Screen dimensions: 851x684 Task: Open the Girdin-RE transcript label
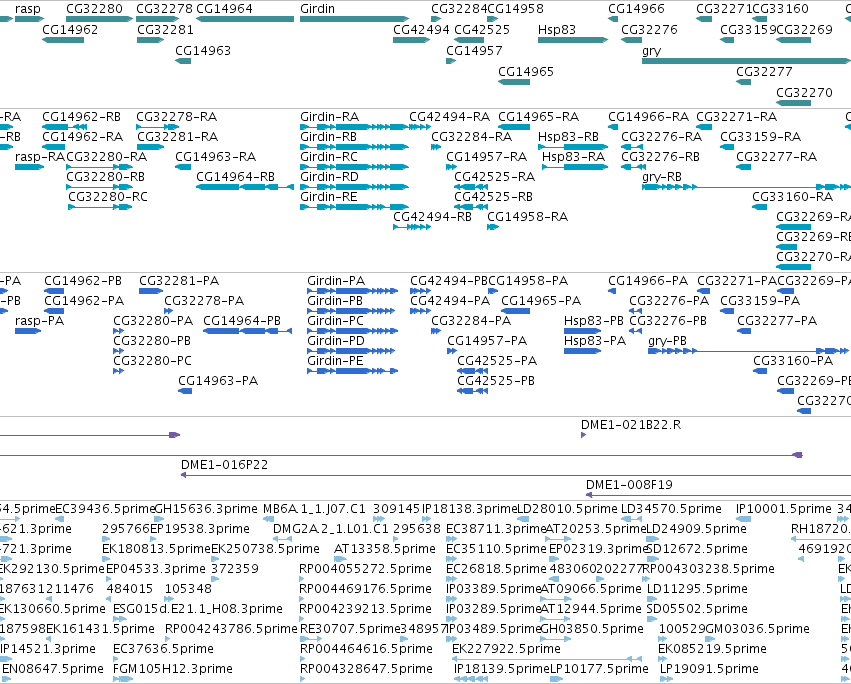329,197
